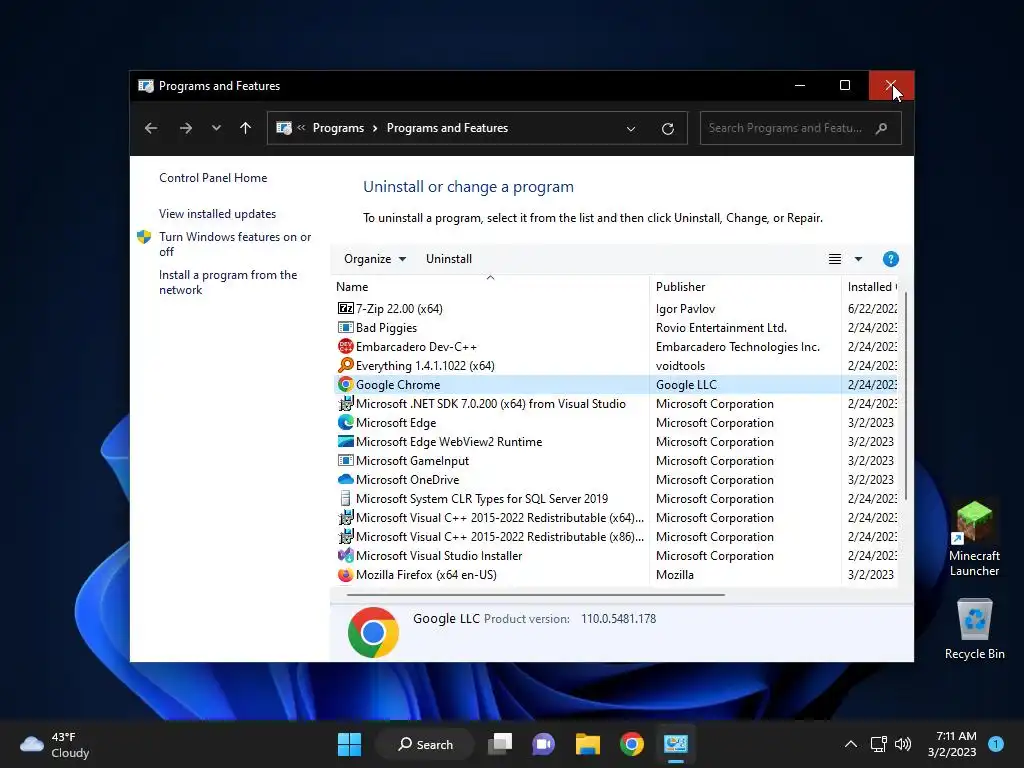
Task: Open File Explorer from taskbar
Action: [x=588, y=744]
